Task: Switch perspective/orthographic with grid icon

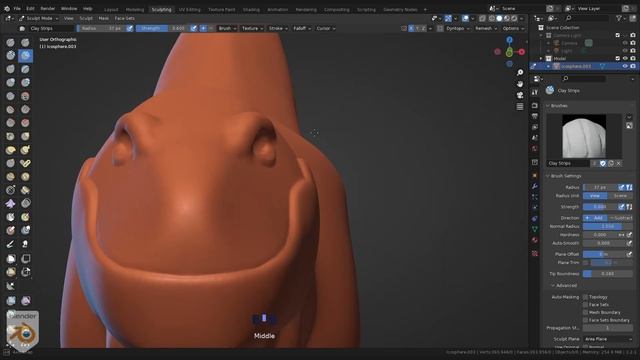Action: click(520, 107)
